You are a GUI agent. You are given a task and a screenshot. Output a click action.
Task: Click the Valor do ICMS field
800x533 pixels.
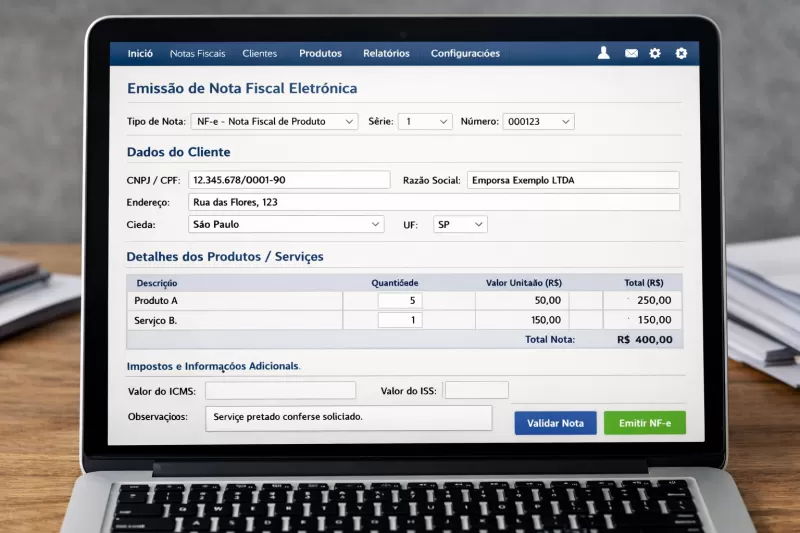point(280,390)
